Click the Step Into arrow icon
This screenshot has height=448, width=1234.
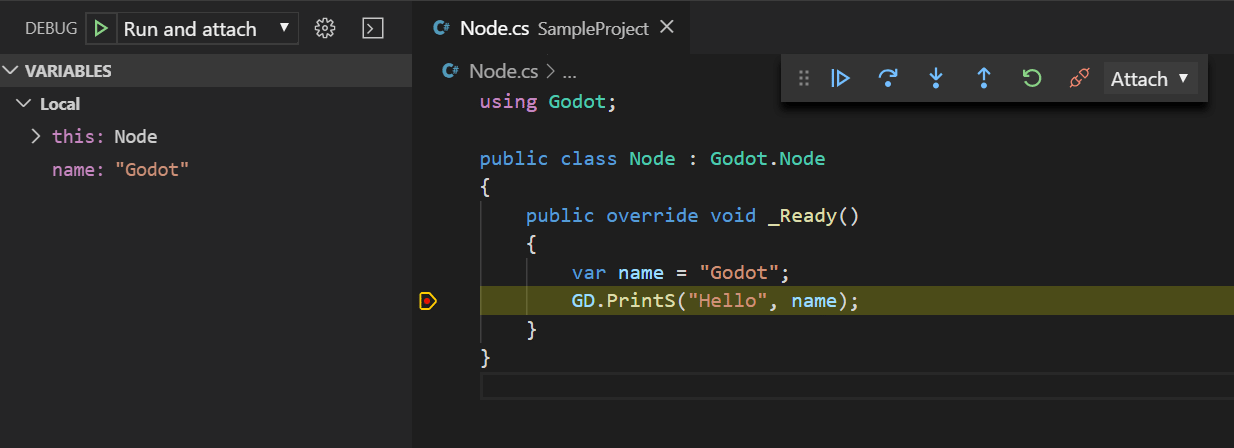[x=936, y=79]
